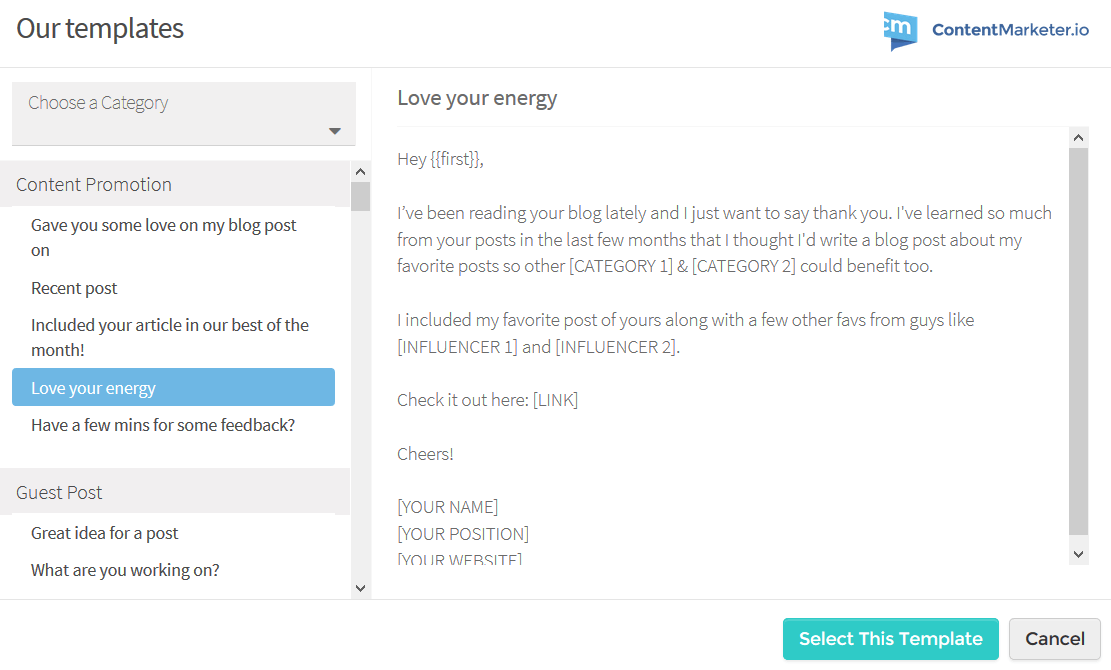Click the Select This Template button
Viewport: 1111px width, 670px height.
point(891,639)
